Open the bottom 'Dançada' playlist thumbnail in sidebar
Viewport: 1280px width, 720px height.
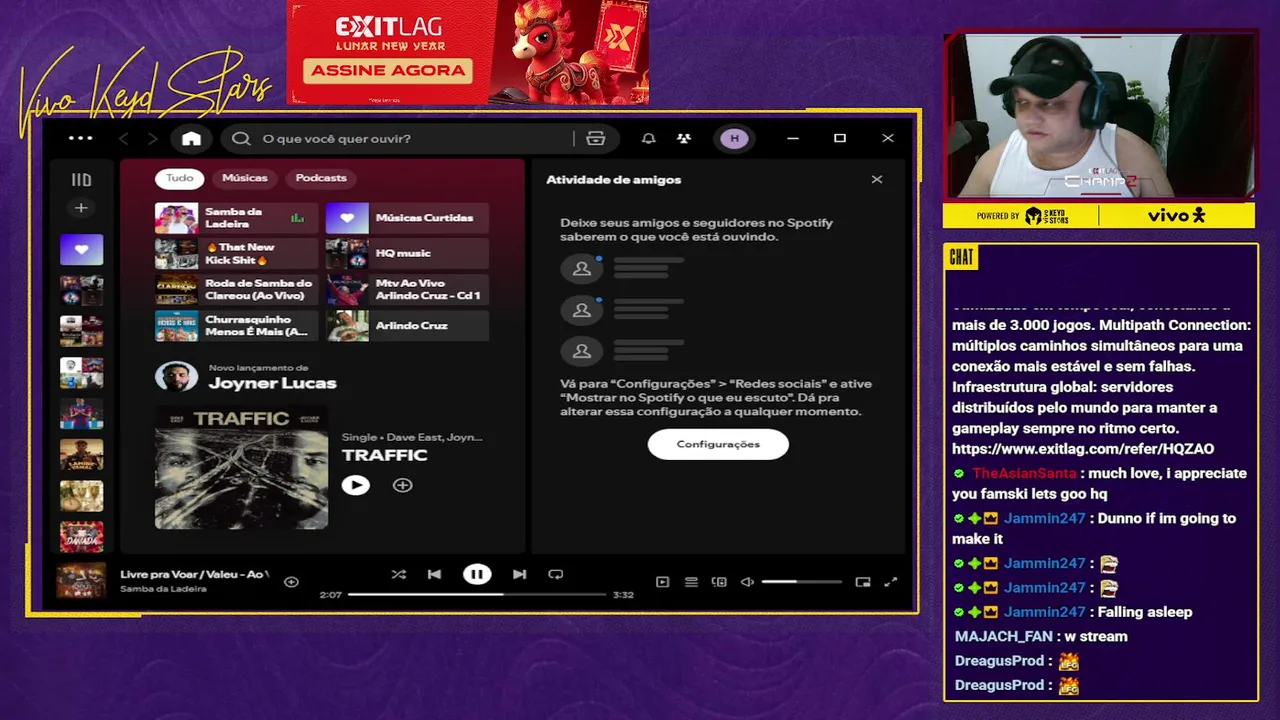tap(81, 537)
